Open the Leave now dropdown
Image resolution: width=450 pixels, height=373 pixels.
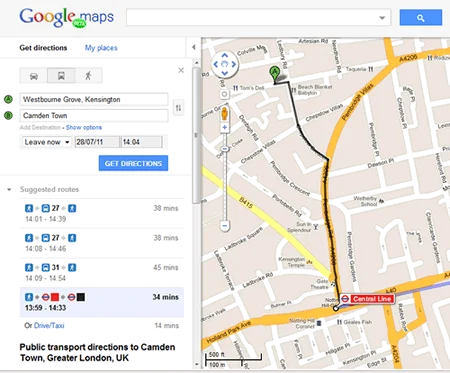[x=47, y=142]
